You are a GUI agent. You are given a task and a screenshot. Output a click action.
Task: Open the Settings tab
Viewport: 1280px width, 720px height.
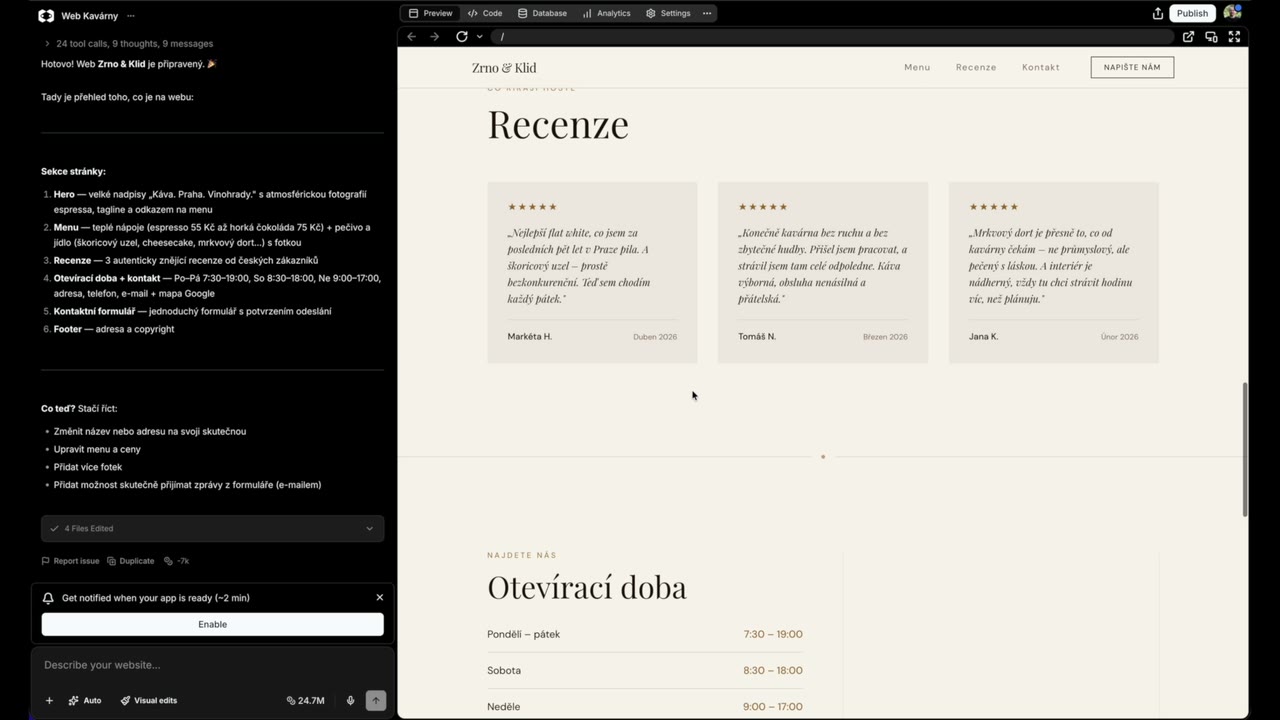[x=668, y=13]
